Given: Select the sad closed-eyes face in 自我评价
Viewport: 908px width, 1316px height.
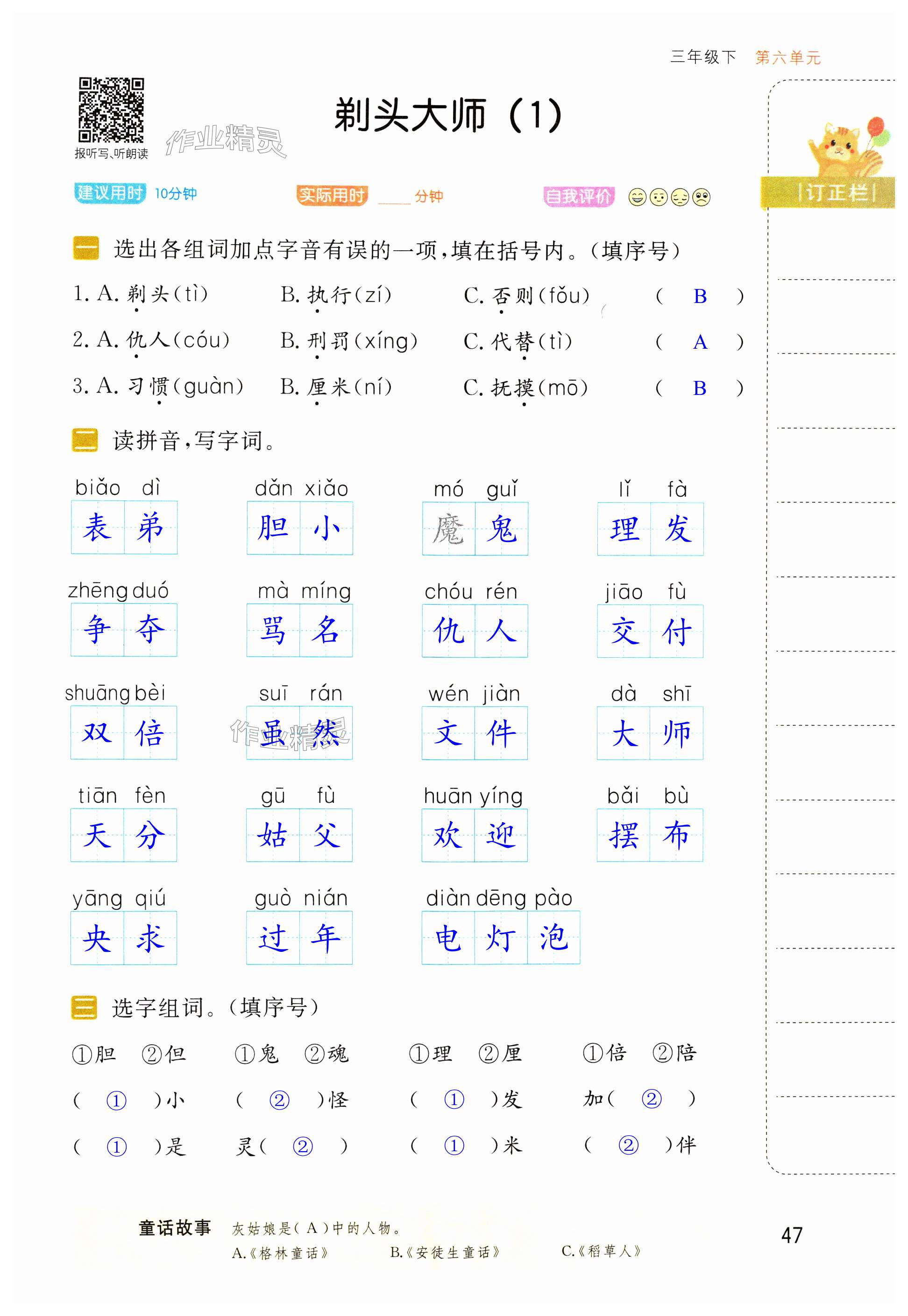Looking at the screenshot, I should pyautogui.click(x=680, y=197).
